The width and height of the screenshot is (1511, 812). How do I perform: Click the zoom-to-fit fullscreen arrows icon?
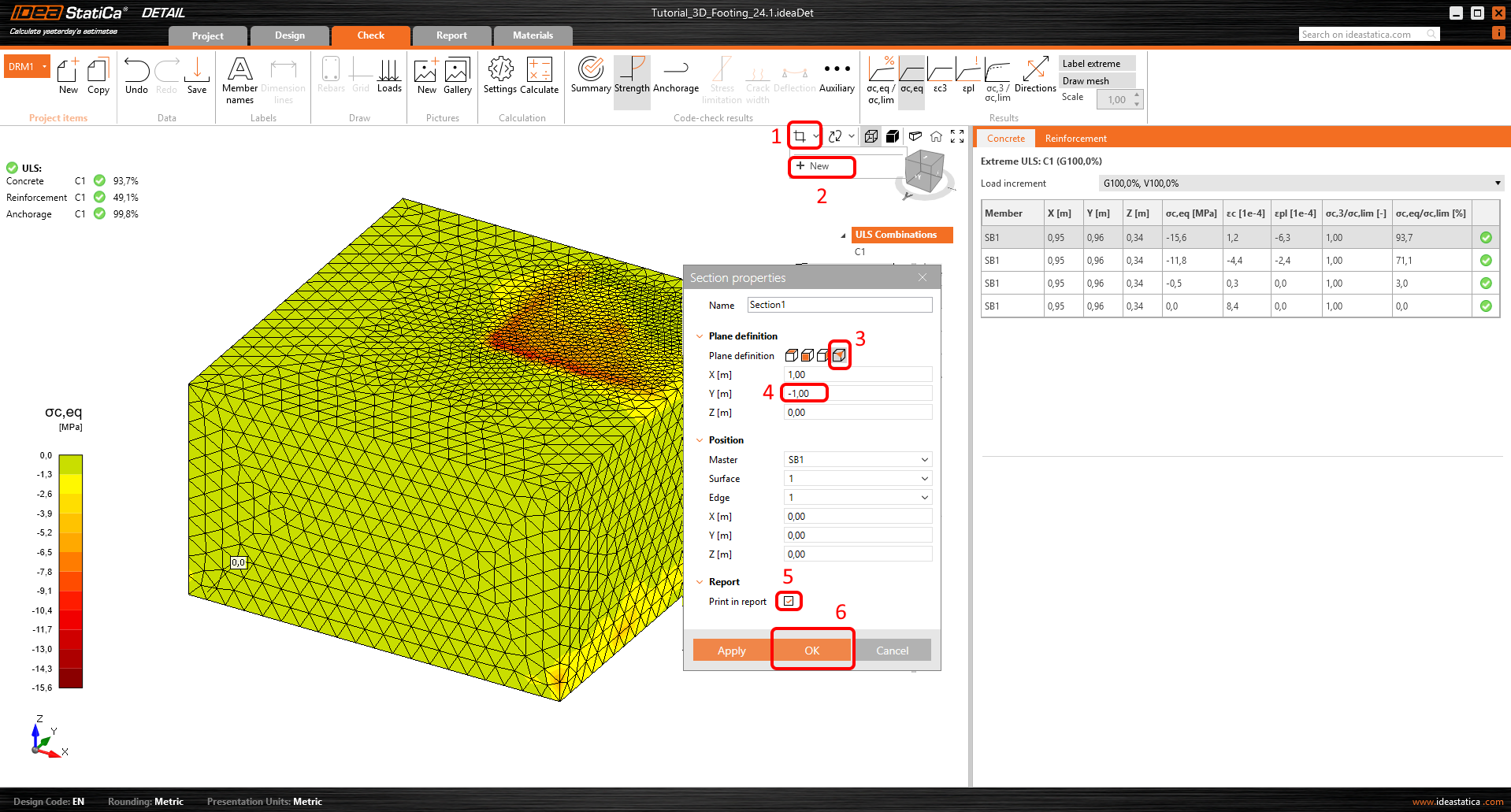click(957, 136)
